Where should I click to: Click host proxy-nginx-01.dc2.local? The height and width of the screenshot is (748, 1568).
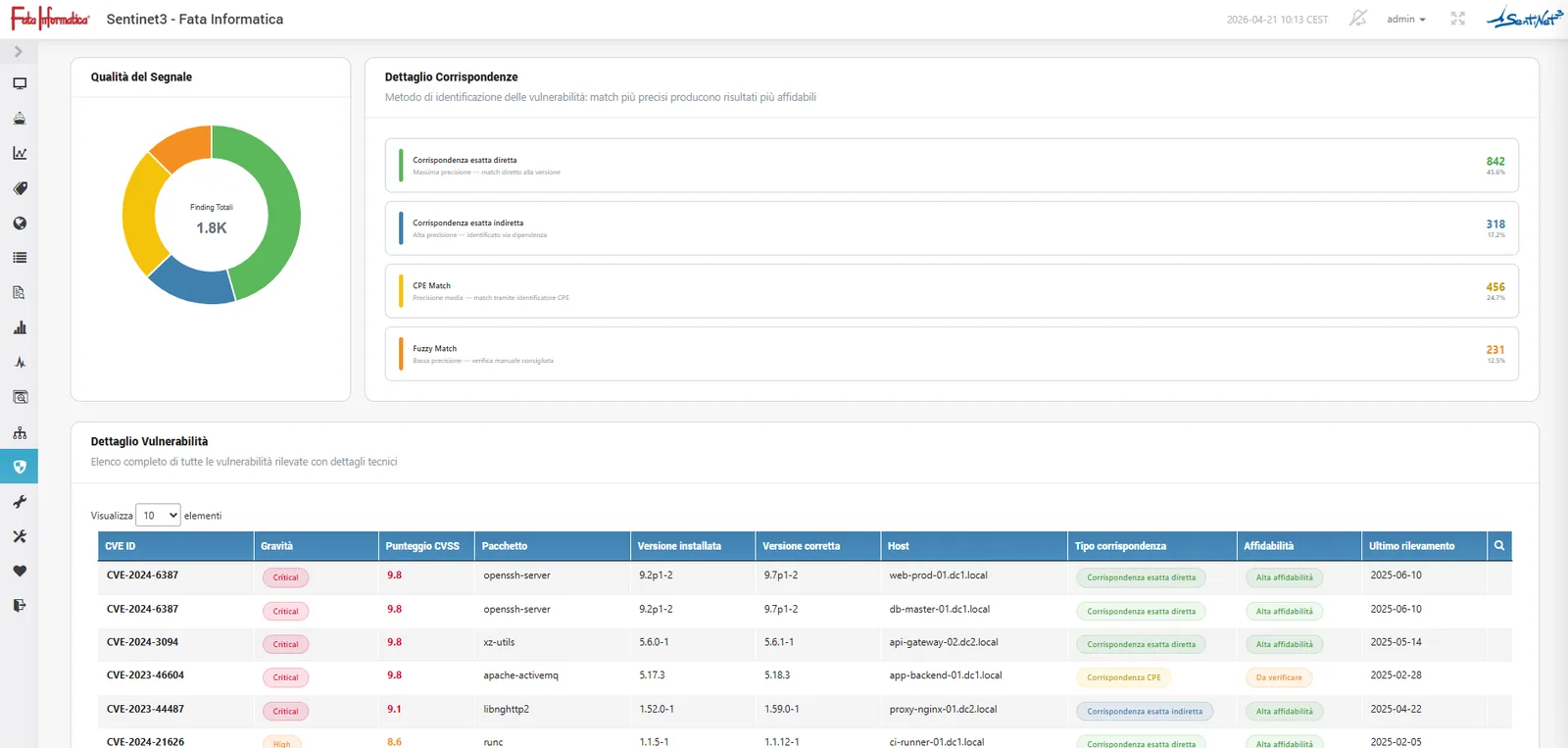[x=943, y=710]
